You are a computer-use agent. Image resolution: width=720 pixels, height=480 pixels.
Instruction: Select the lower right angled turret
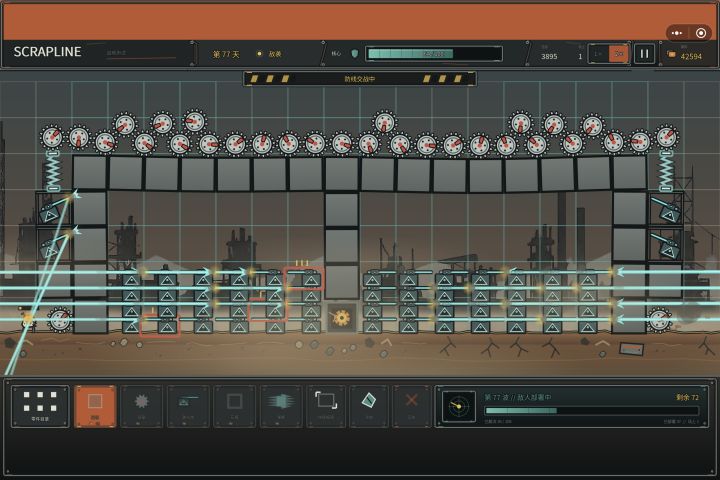(x=666, y=245)
